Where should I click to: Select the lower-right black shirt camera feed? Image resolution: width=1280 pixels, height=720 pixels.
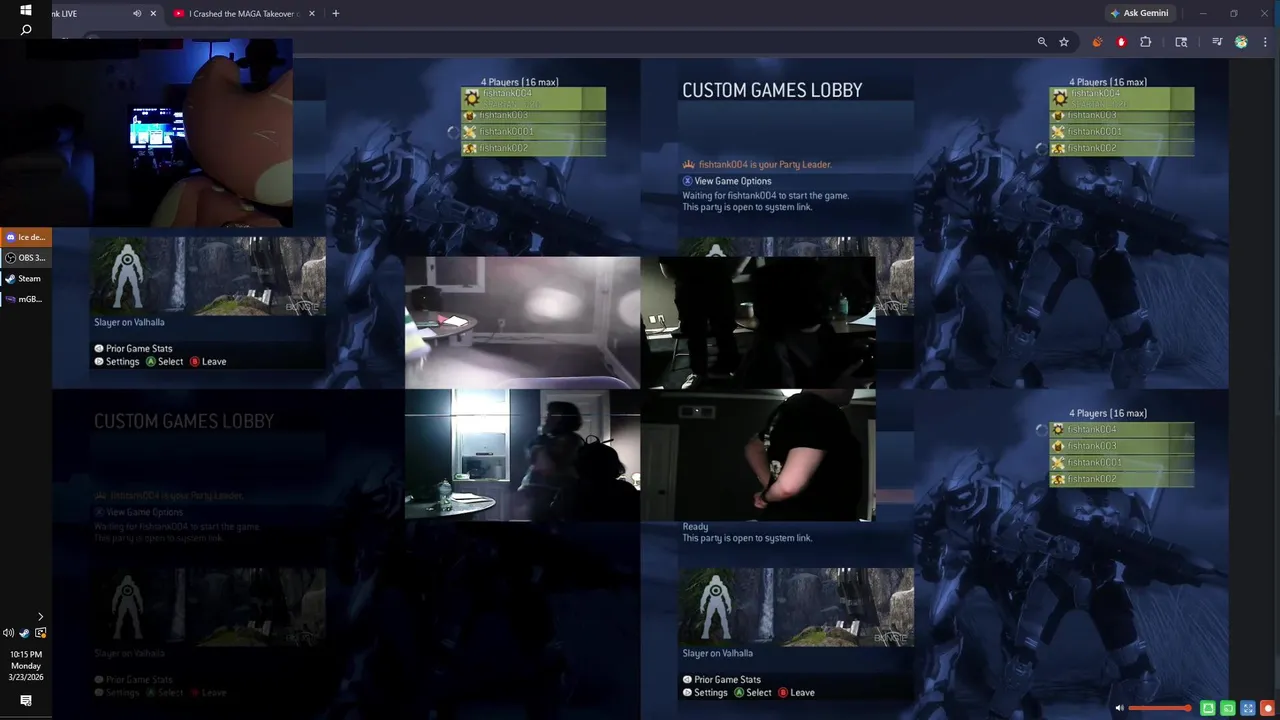pyautogui.click(x=758, y=455)
